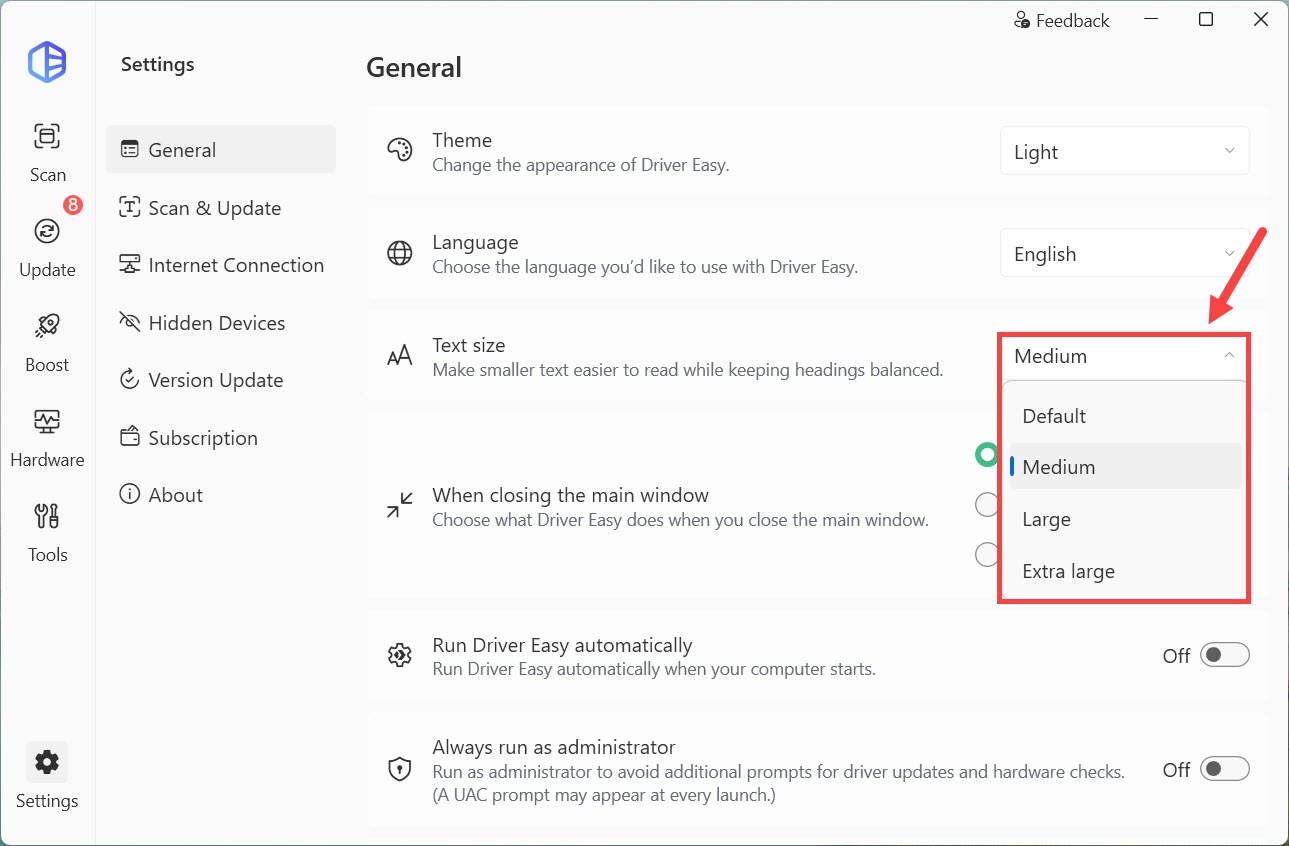Choose Medium text size option
1289x846 pixels.
[1125, 467]
